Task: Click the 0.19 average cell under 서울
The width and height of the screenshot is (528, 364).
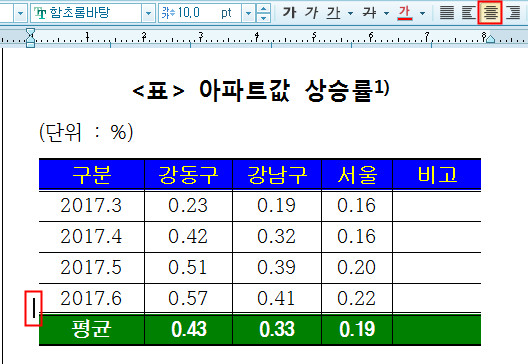Action: (x=357, y=330)
